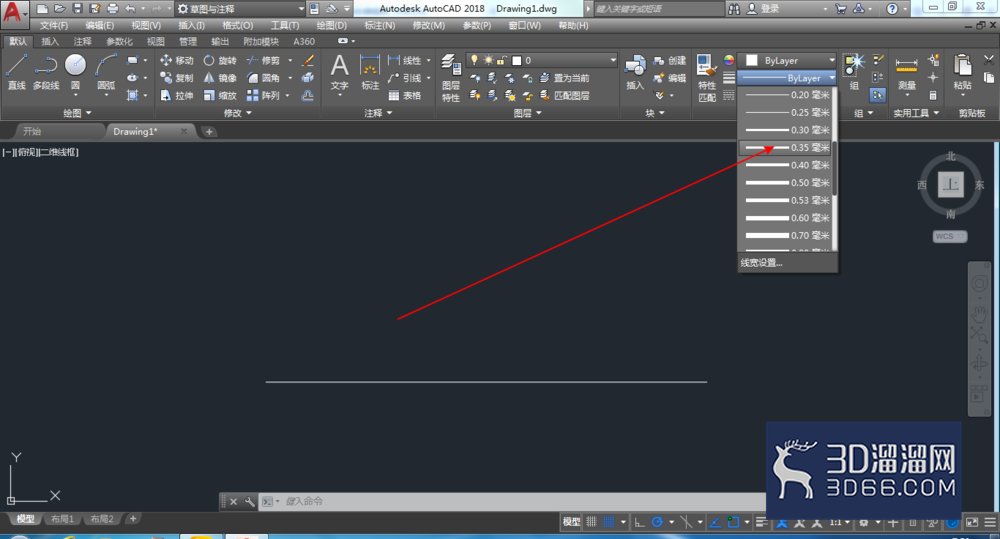Switch to the 注释 ribbon tab
The height and width of the screenshot is (539, 1000).
pyautogui.click(x=82, y=41)
